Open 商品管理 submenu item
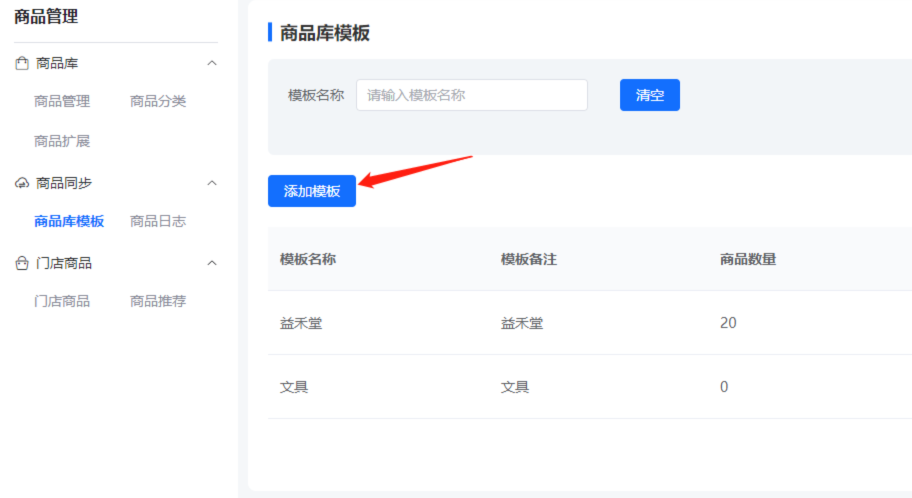This screenshot has width=912, height=498. [62, 101]
